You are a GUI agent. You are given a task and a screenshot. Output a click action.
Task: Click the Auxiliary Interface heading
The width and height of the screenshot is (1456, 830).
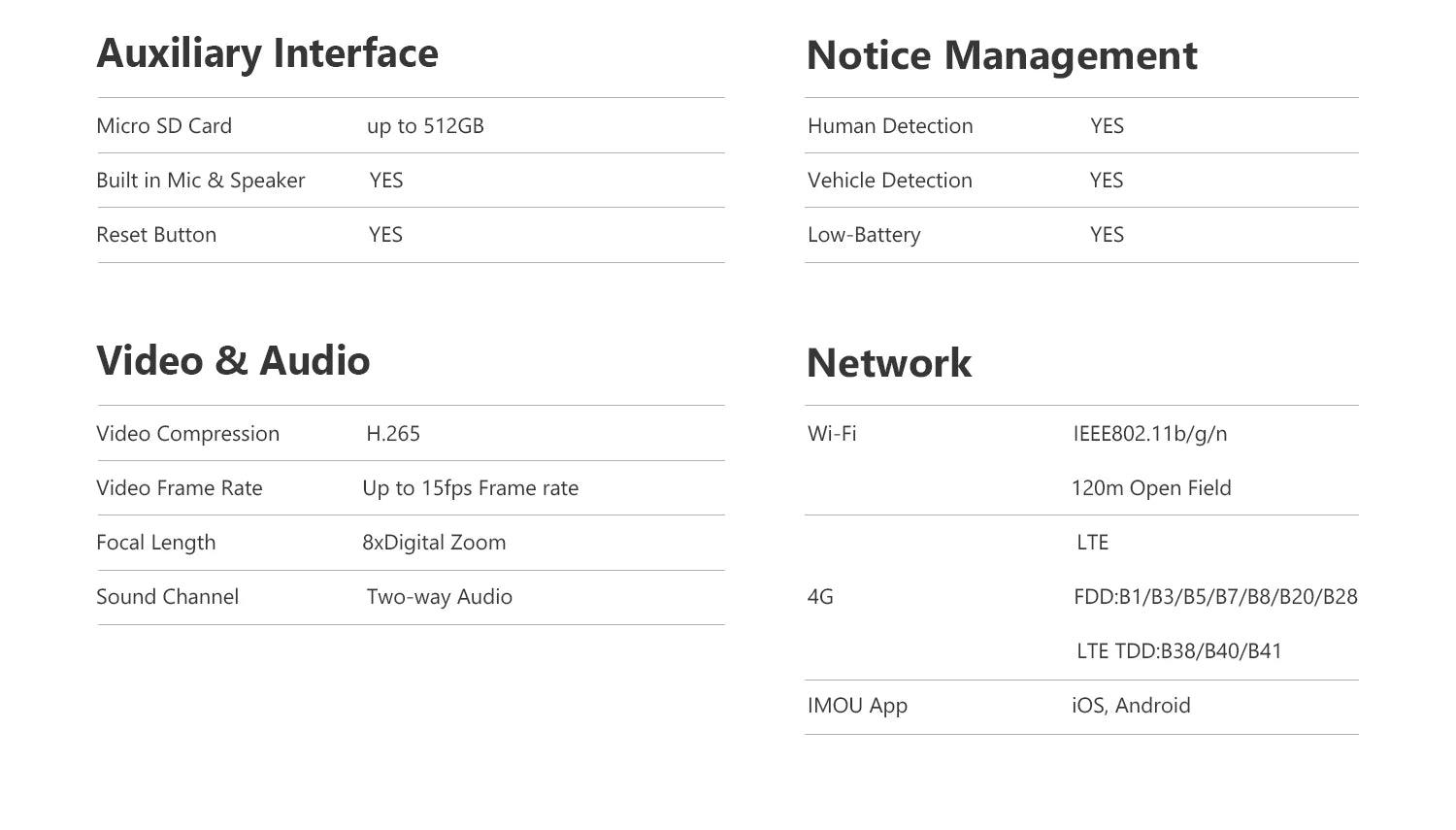pyautogui.click(x=267, y=53)
